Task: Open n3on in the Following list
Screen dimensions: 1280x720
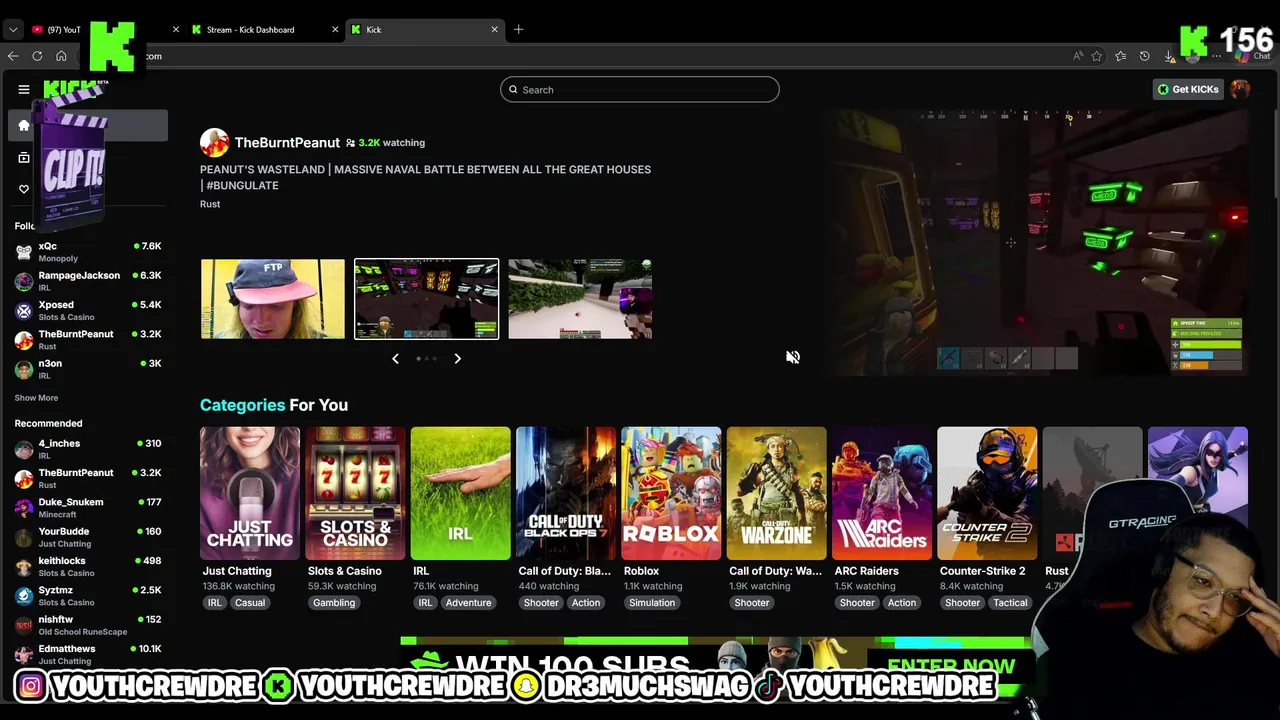Action: pyautogui.click(x=88, y=369)
